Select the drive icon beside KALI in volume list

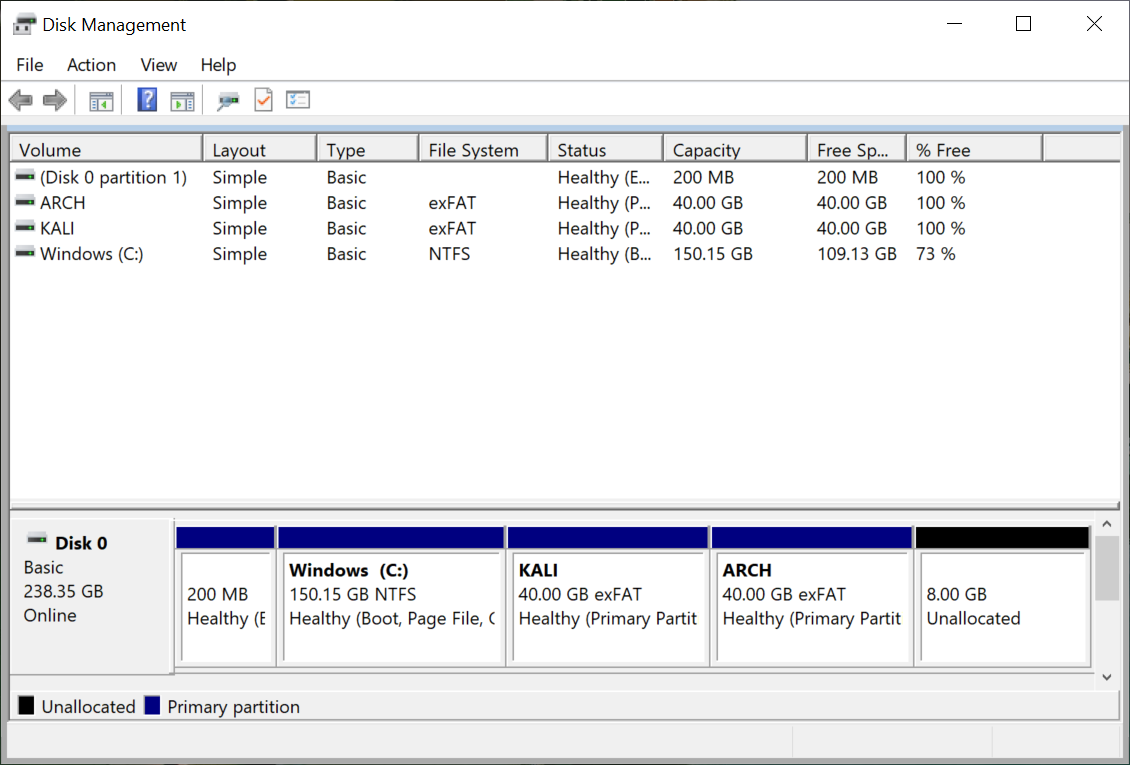pos(25,228)
